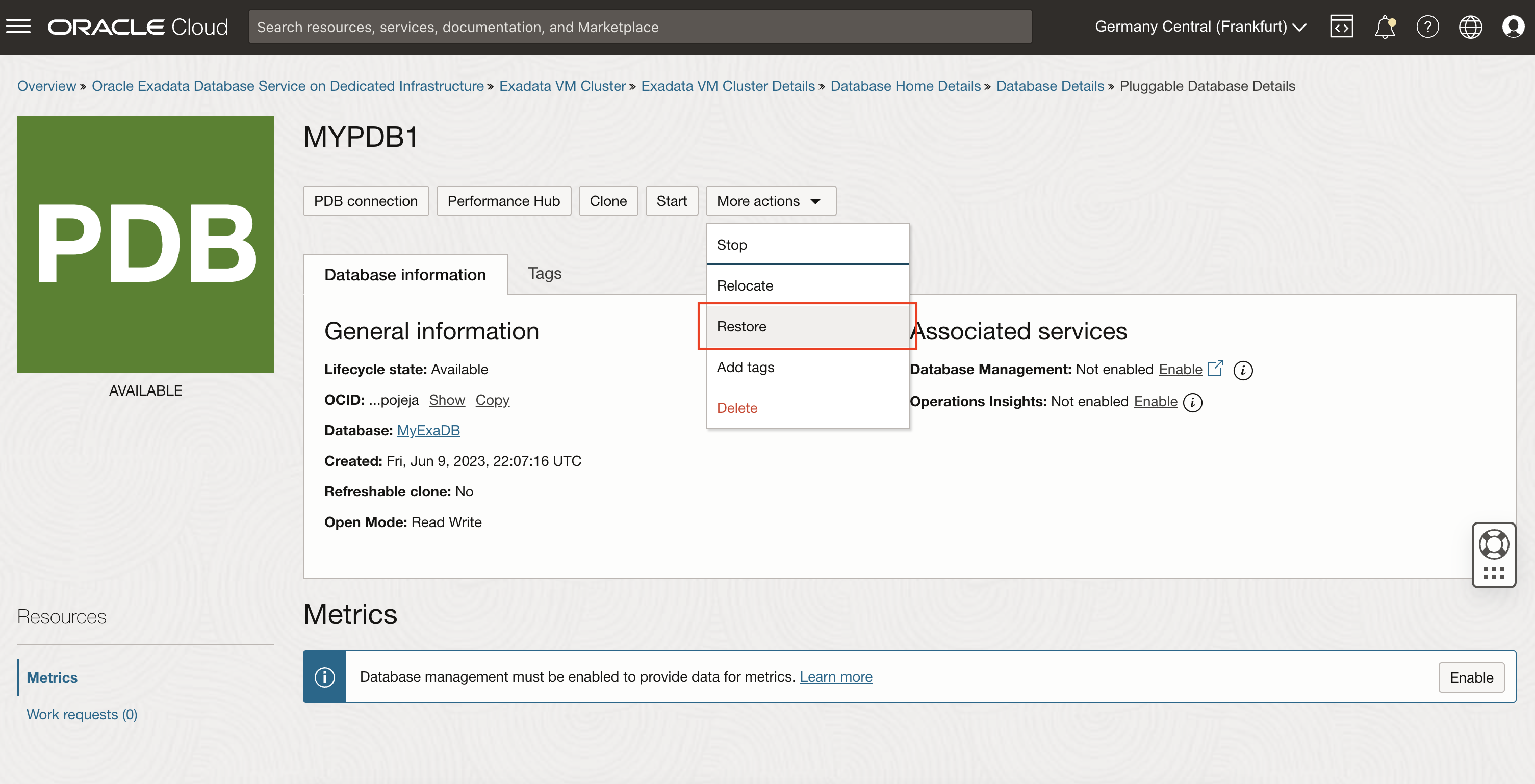The image size is (1535, 784).
Task: Open Work requests (0) in Resources
Action: click(x=82, y=714)
